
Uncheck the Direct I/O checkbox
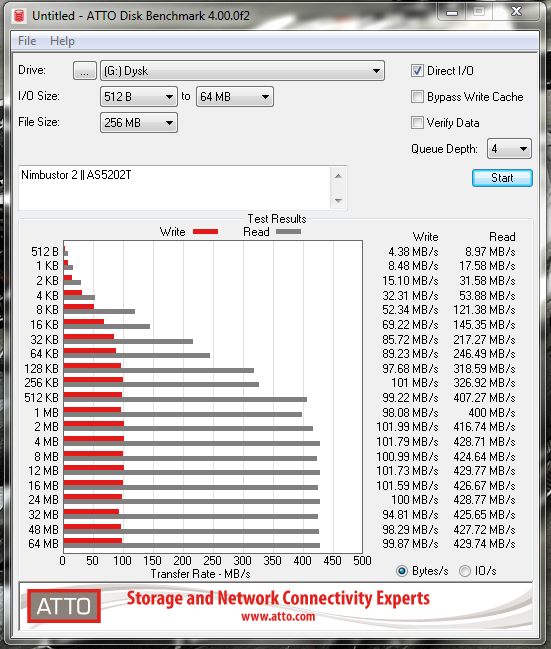[417, 71]
